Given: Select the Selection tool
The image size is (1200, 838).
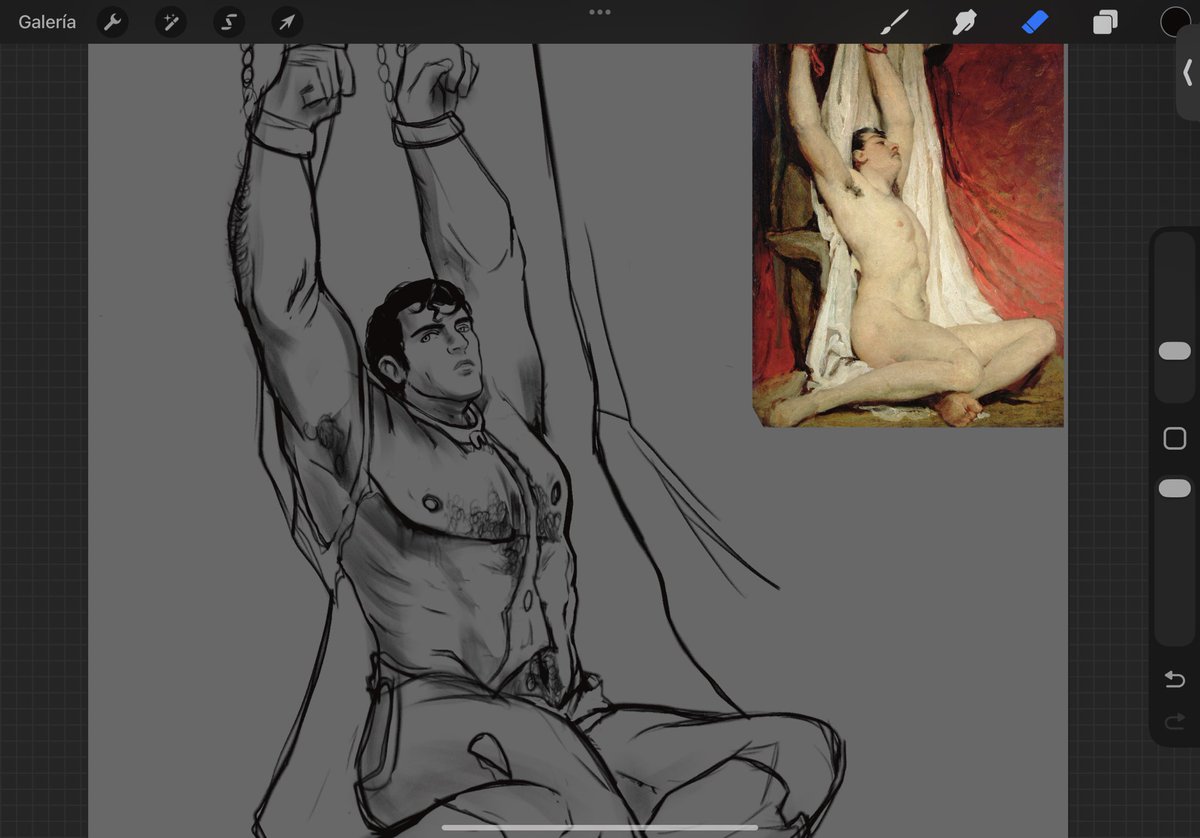Looking at the screenshot, I should tap(228, 21).
